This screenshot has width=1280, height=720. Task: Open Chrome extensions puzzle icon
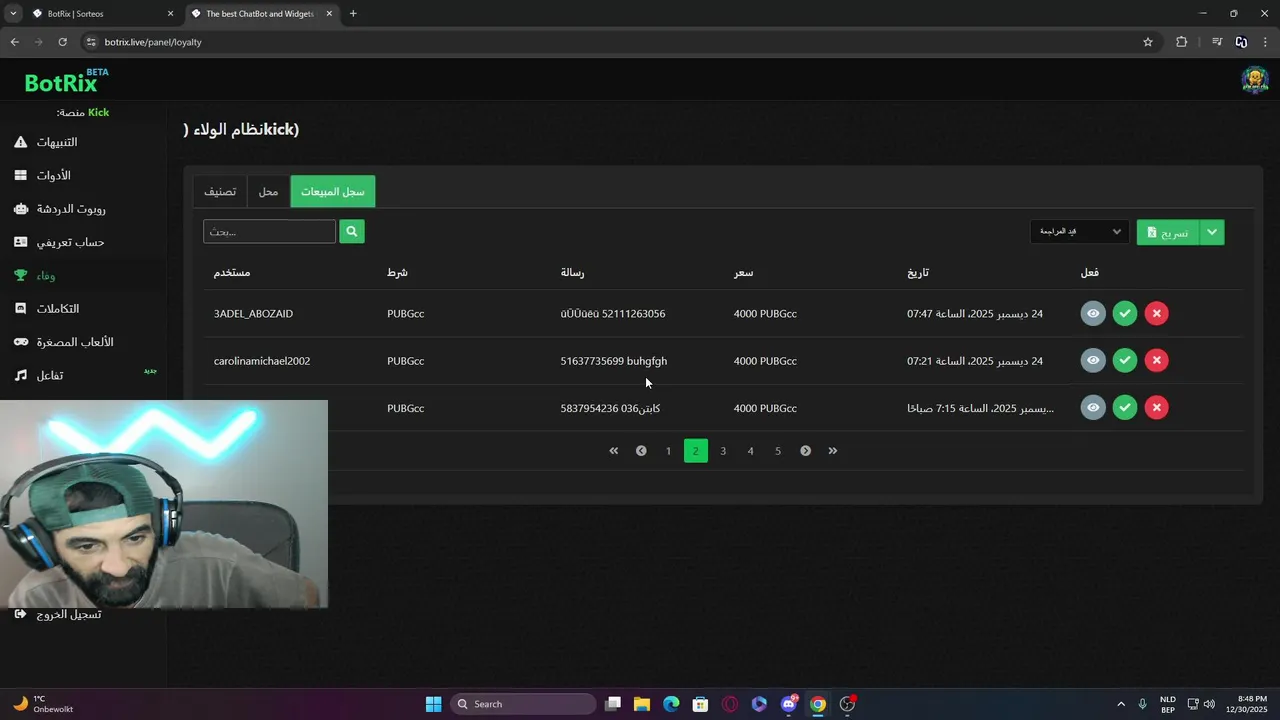point(1181,42)
